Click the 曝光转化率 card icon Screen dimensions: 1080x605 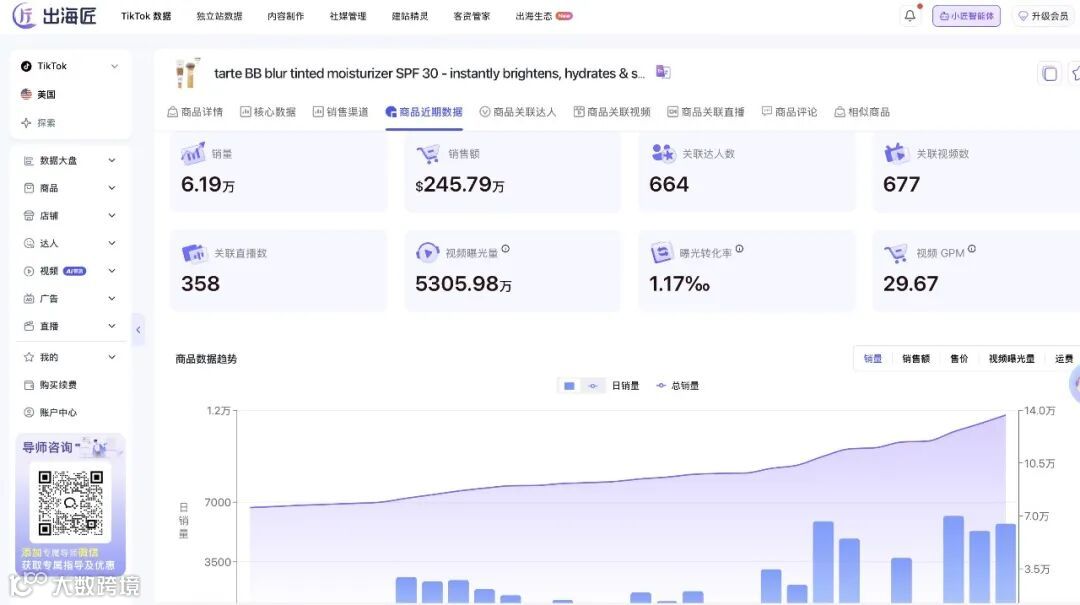click(661, 253)
